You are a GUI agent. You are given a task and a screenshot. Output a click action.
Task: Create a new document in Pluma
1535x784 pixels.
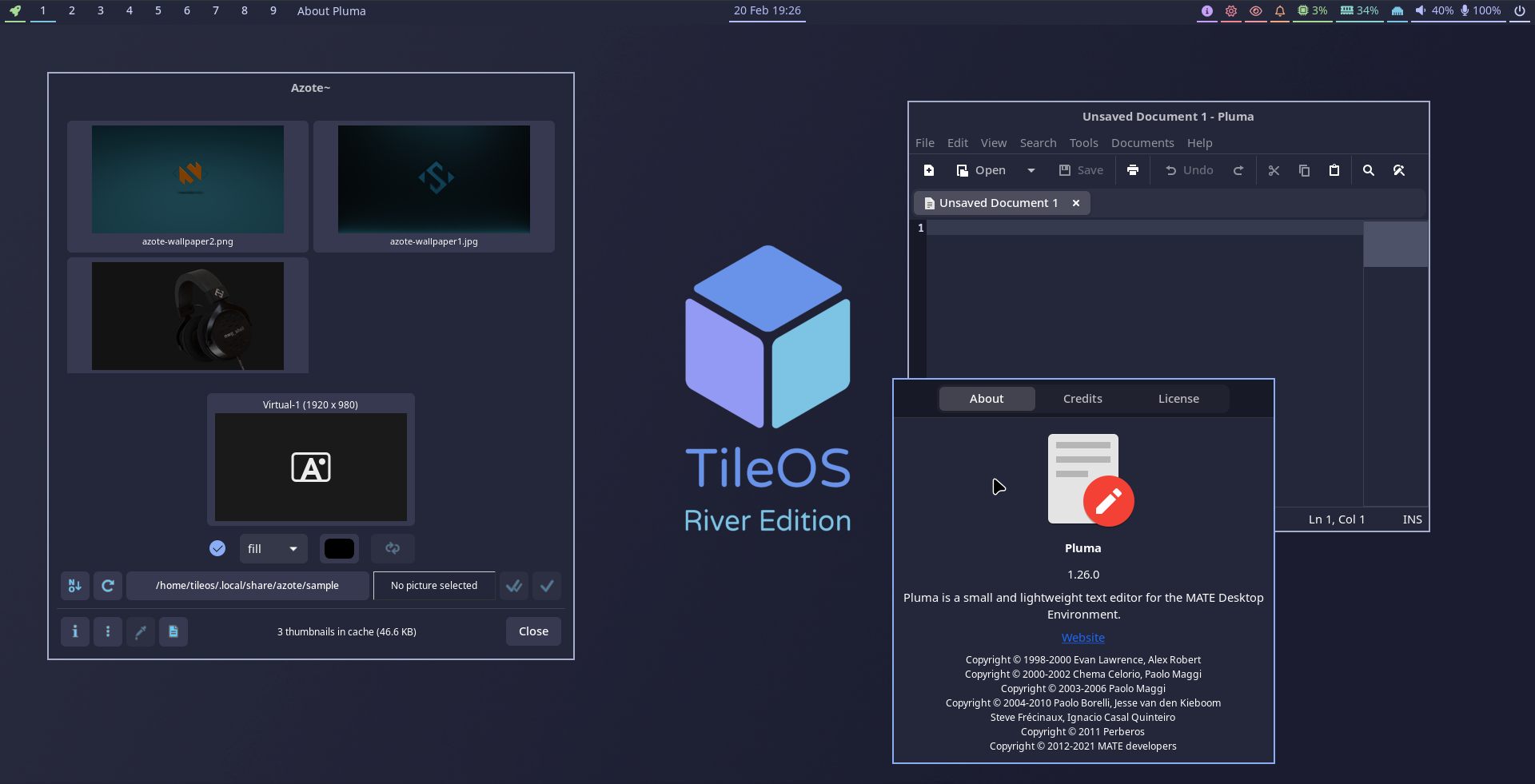click(x=929, y=170)
